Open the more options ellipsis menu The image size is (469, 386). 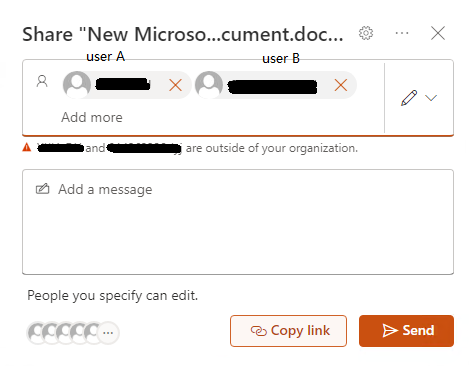[402, 33]
